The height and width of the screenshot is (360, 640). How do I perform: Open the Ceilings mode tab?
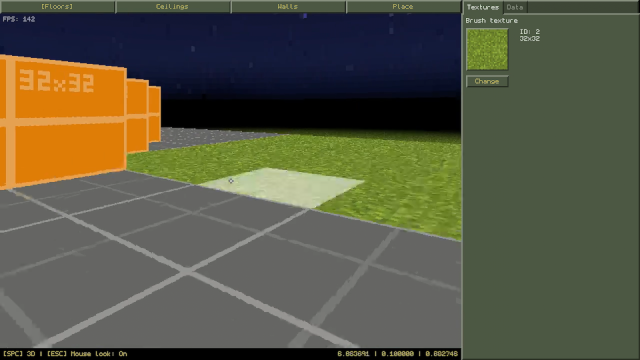173,7
